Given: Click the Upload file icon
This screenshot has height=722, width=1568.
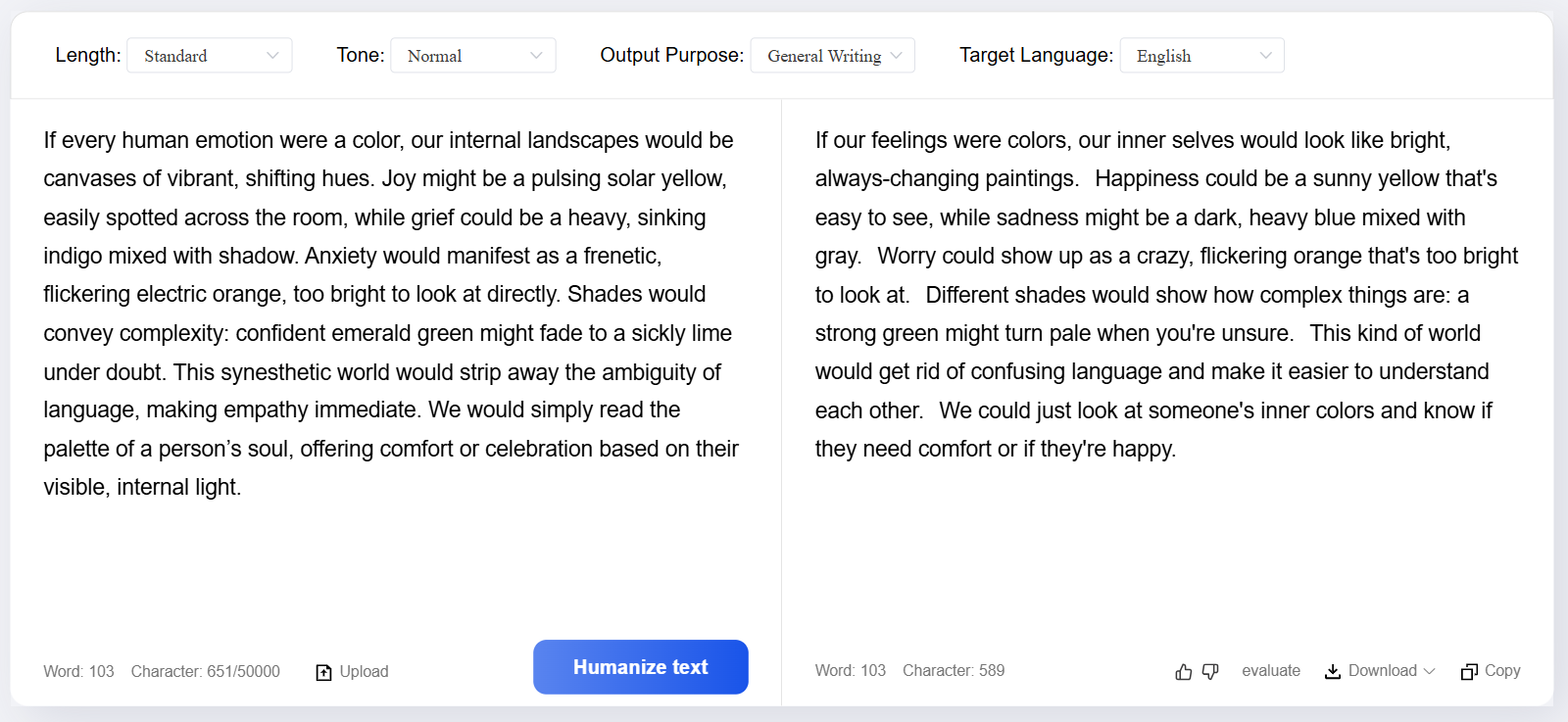Looking at the screenshot, I should click(x=323, y=672).
